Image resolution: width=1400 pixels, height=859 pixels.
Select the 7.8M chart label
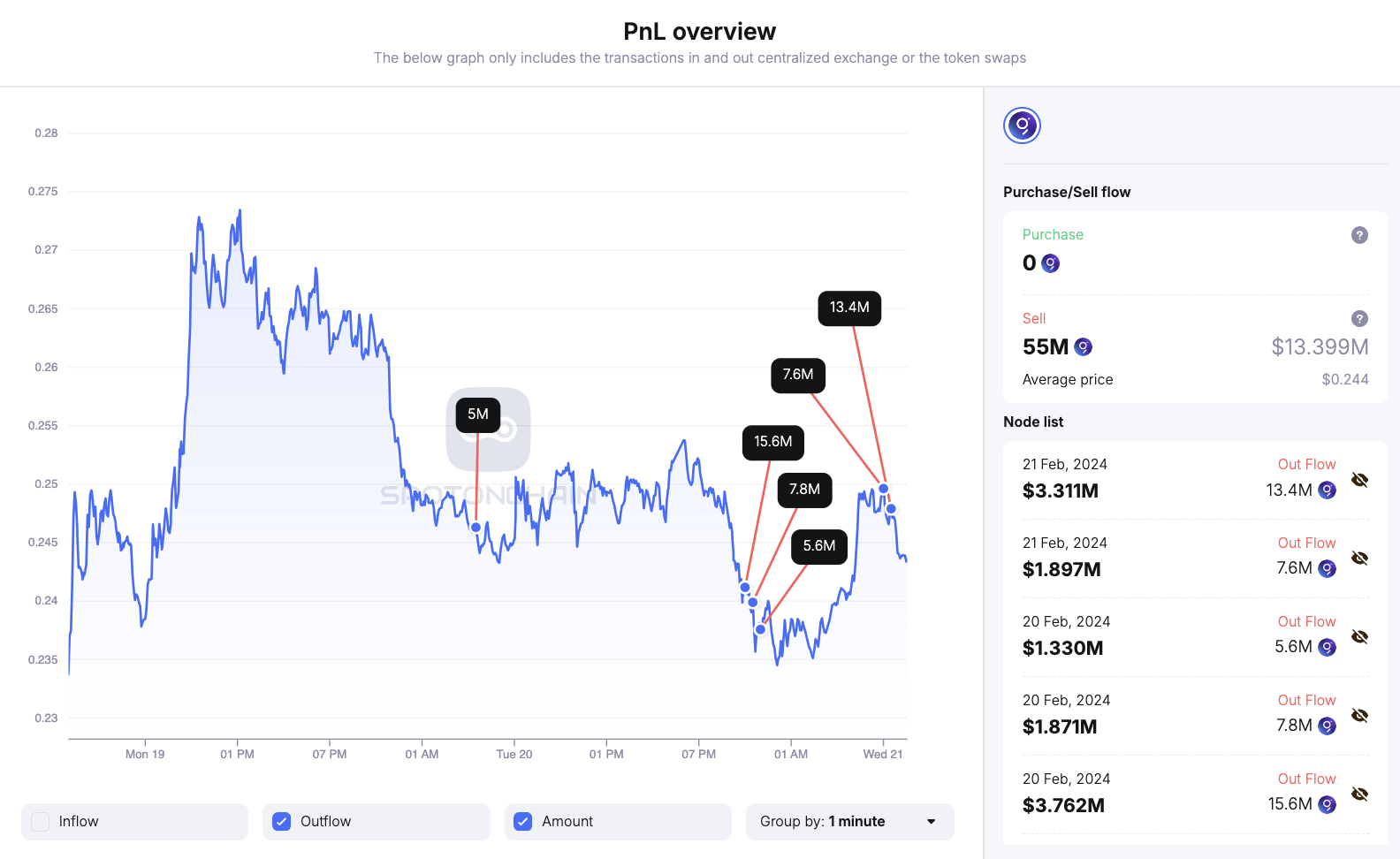[804, 490]
